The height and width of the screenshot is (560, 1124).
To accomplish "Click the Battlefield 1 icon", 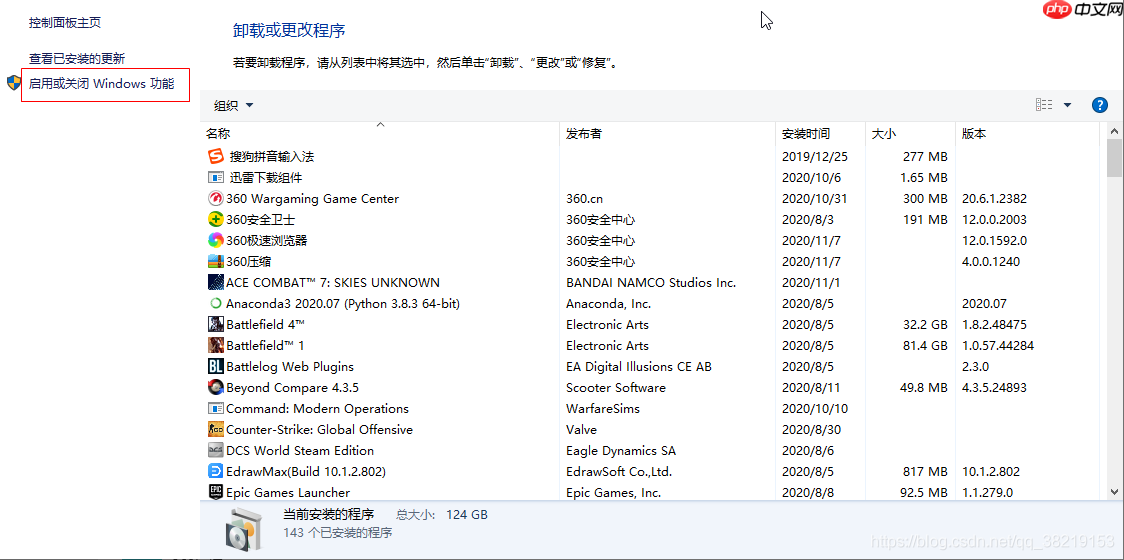I will 216,346.
